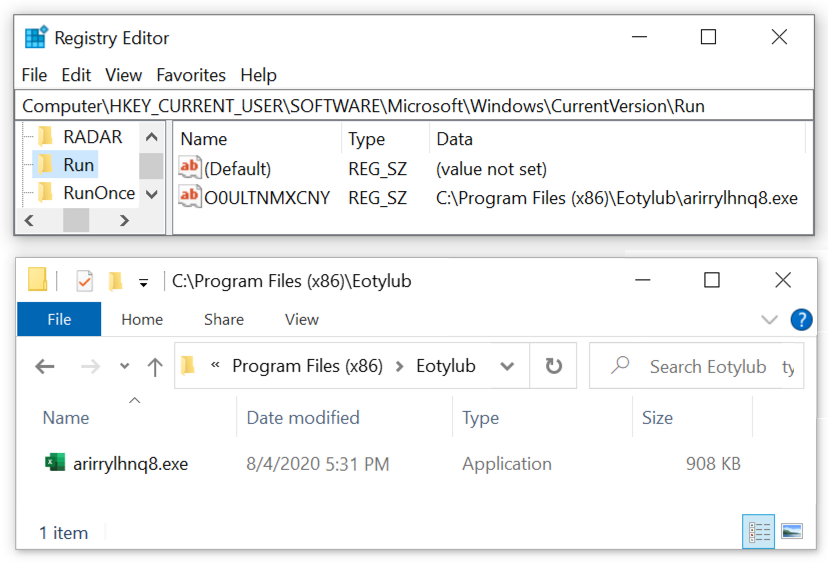Screen dimensions: 828x563
Task: Switch to Large icons view layout
Action: [x=792, y=531]
